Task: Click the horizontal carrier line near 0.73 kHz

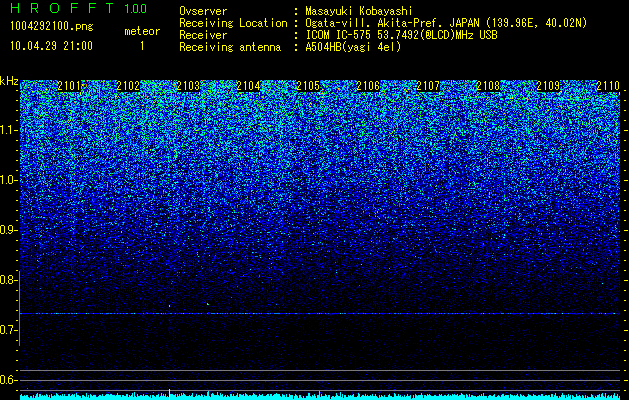Action: point(320,313)
